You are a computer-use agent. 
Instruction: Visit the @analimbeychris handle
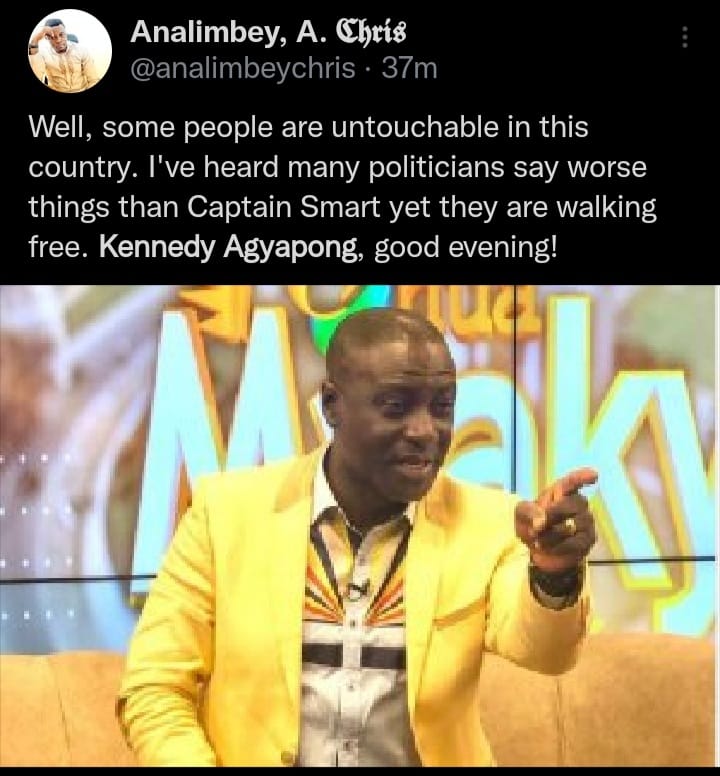click(x=242, y=68)
